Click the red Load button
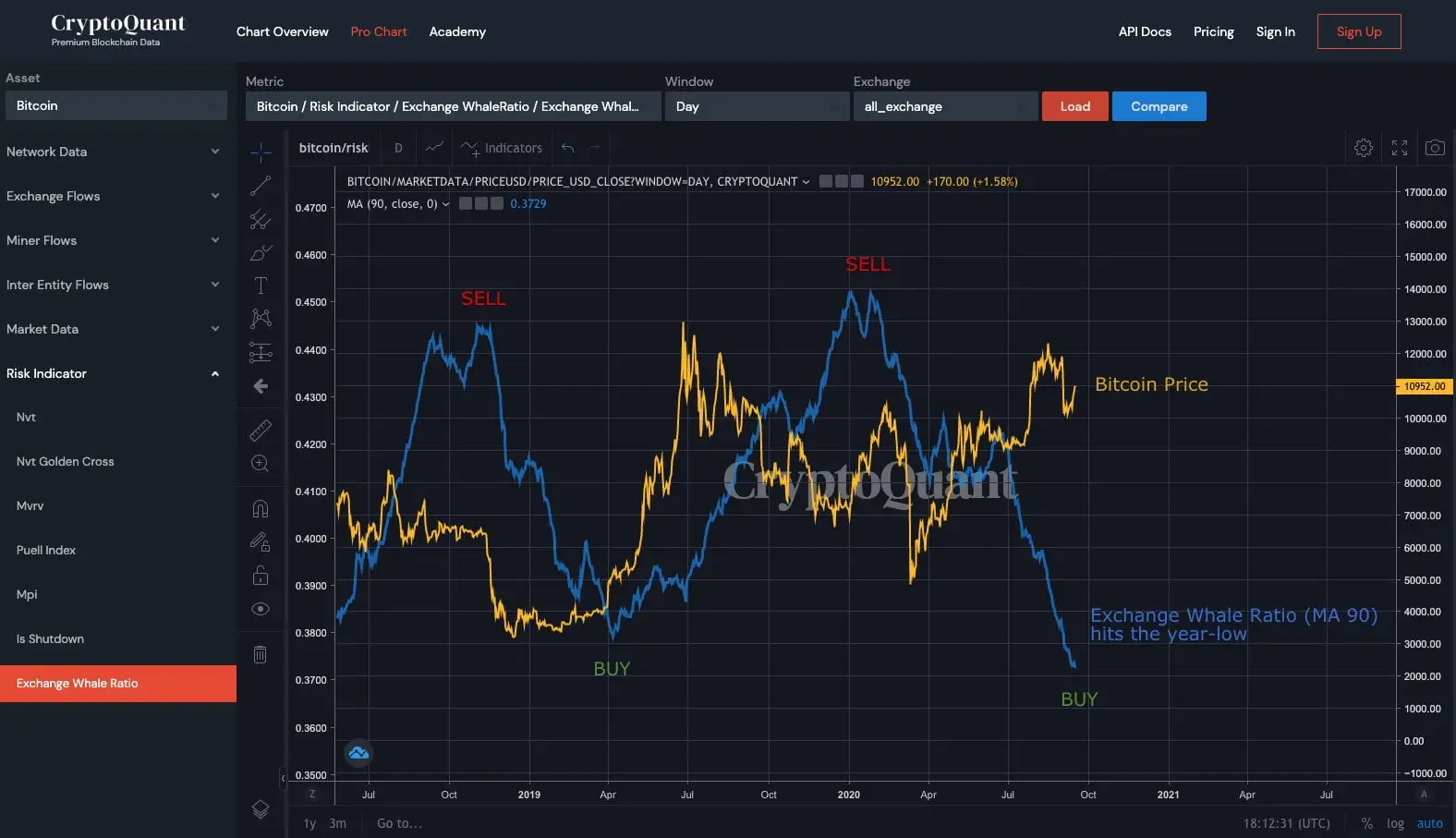Screen dimensions: 1456x838 pyautogui.click(x=1074, y=106)
